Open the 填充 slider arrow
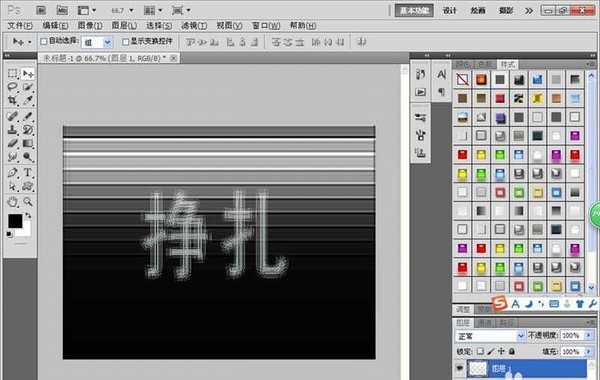This screenshot has height=380, width=600. (x=589, y=351)
